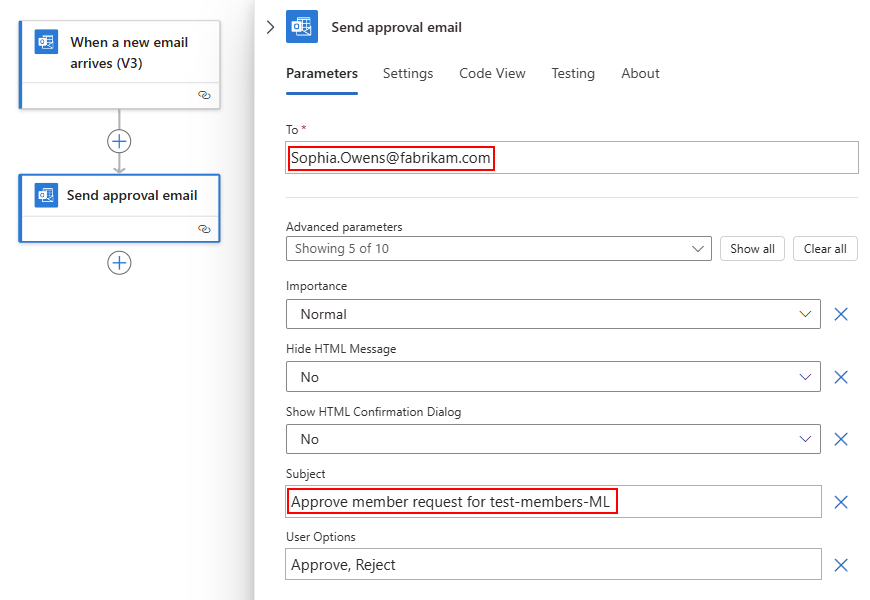Add step between trigger and approval action
The image size is (870, 600).
click(119, 141)
